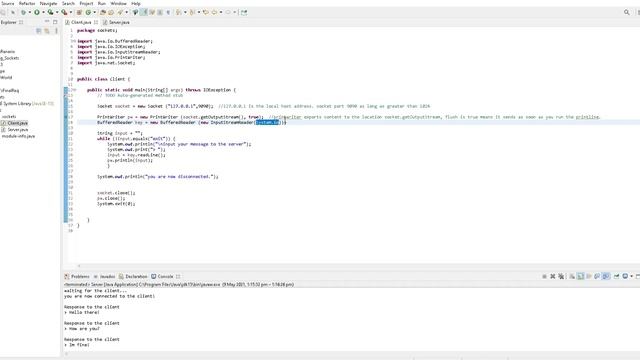Image resolution: width=640 pixels, height=360 pixels.
Task: Open the Run dropdown arrow
Action: pyautogui.click(x=43, y=12)
